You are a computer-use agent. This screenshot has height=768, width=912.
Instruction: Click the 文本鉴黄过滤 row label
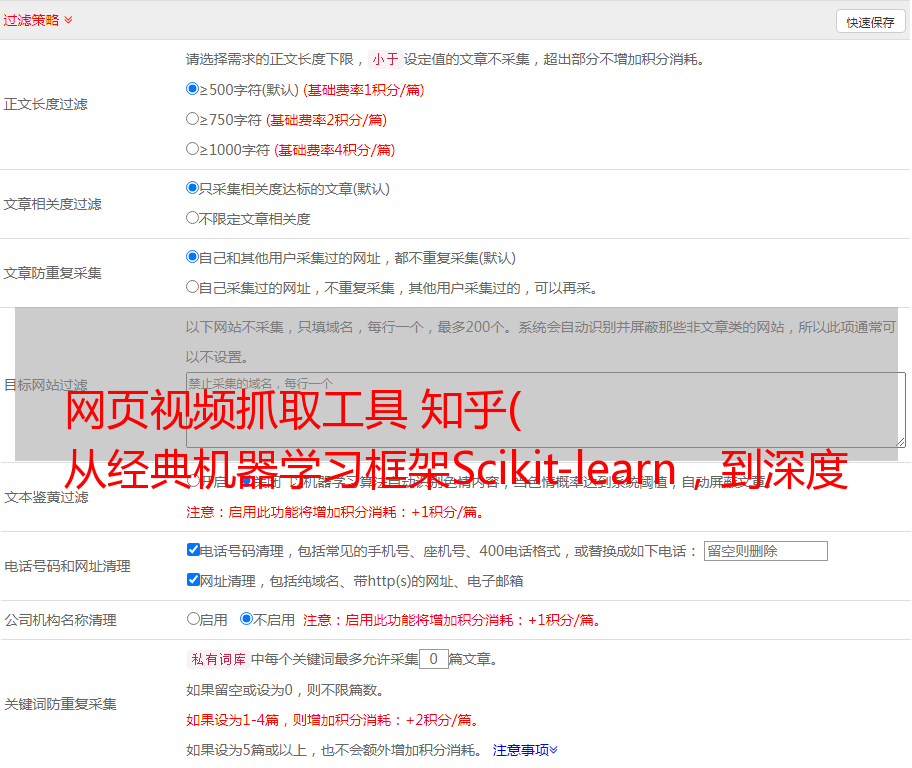47,497
